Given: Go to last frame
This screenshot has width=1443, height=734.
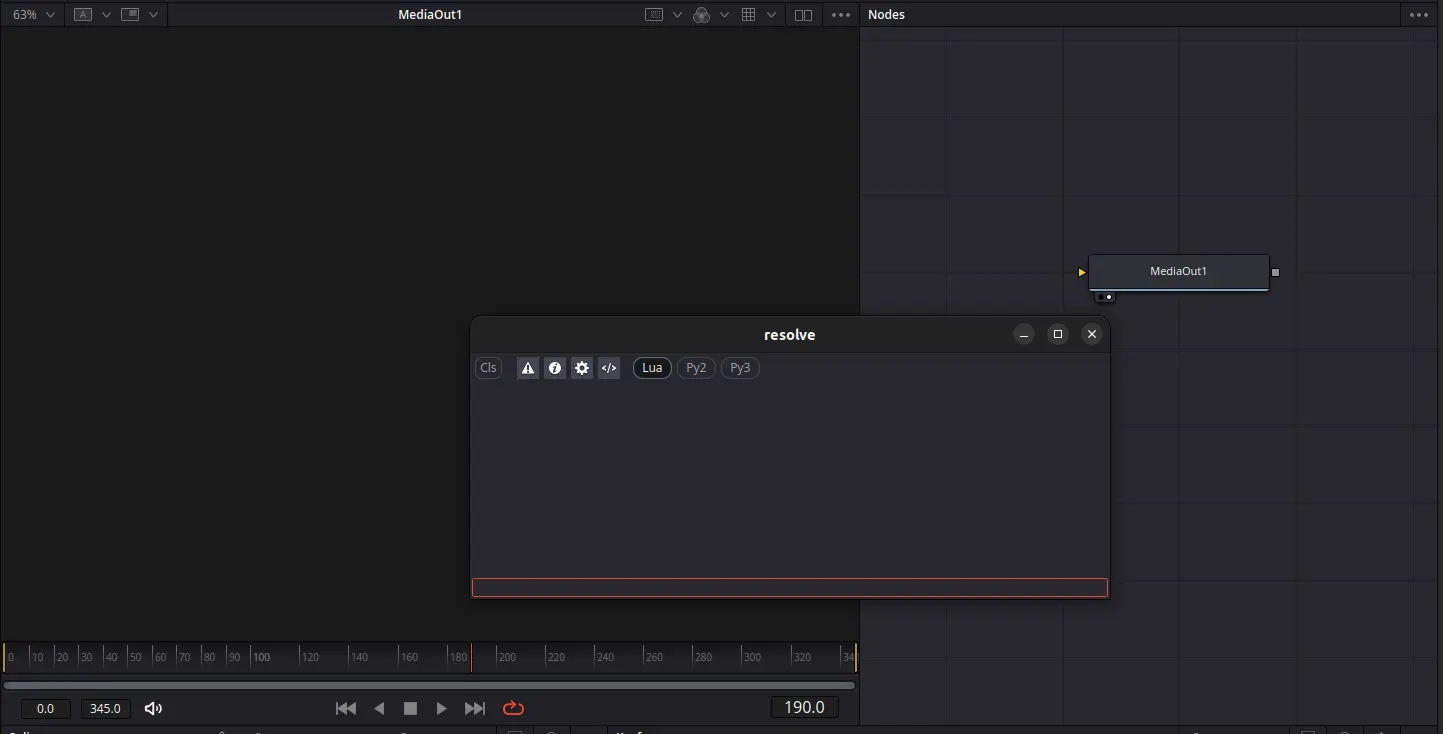Looking at the screenshot, I should coord(475,709).
